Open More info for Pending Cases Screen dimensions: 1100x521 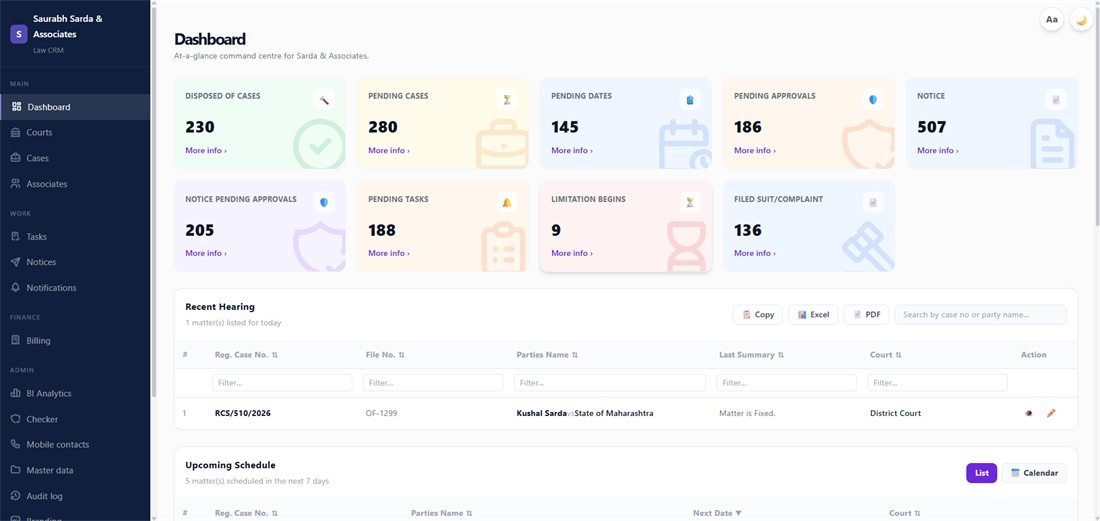click(389, 151)
